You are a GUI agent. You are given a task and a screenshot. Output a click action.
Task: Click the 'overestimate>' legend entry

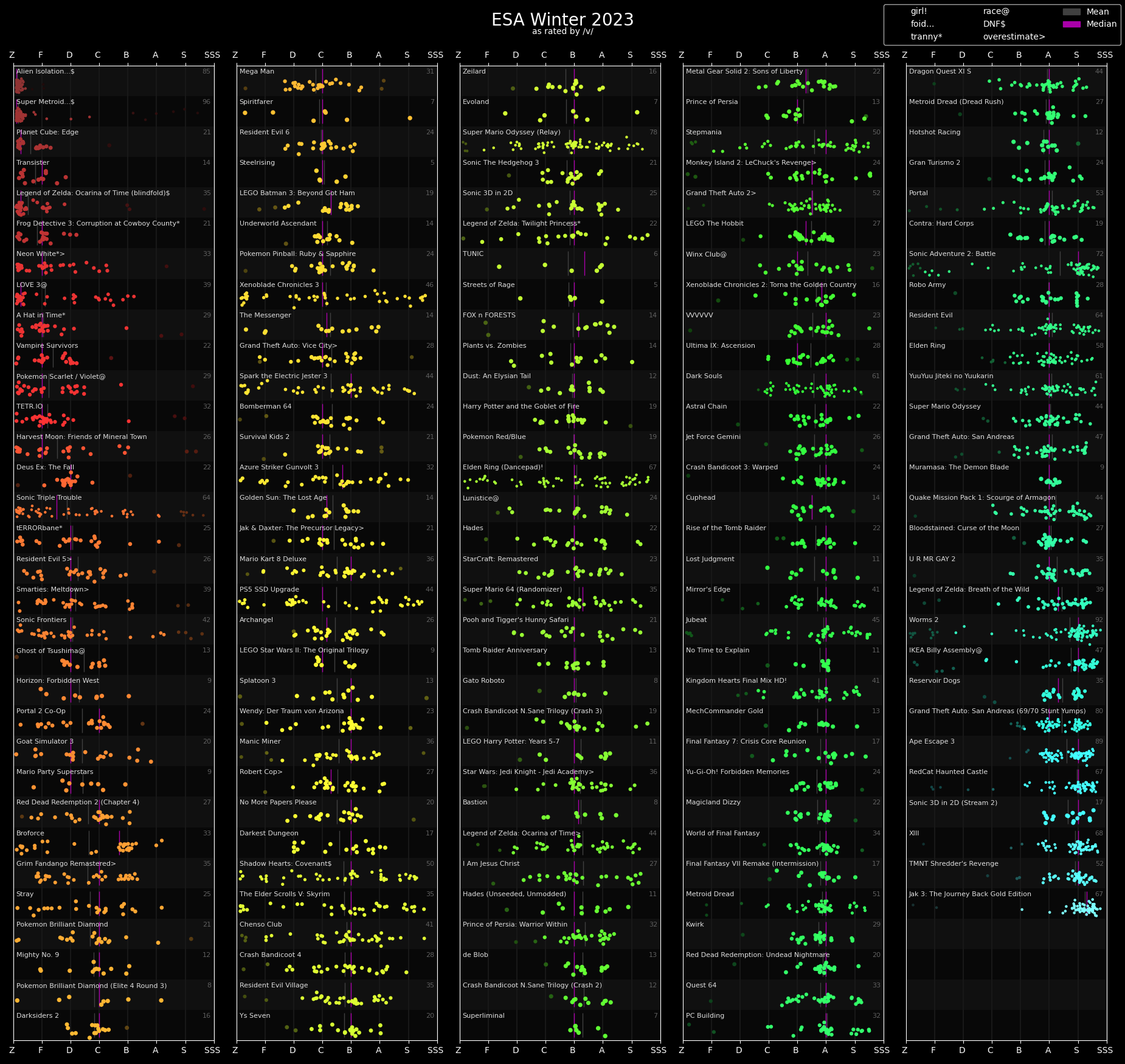[x=1014, y=37]
